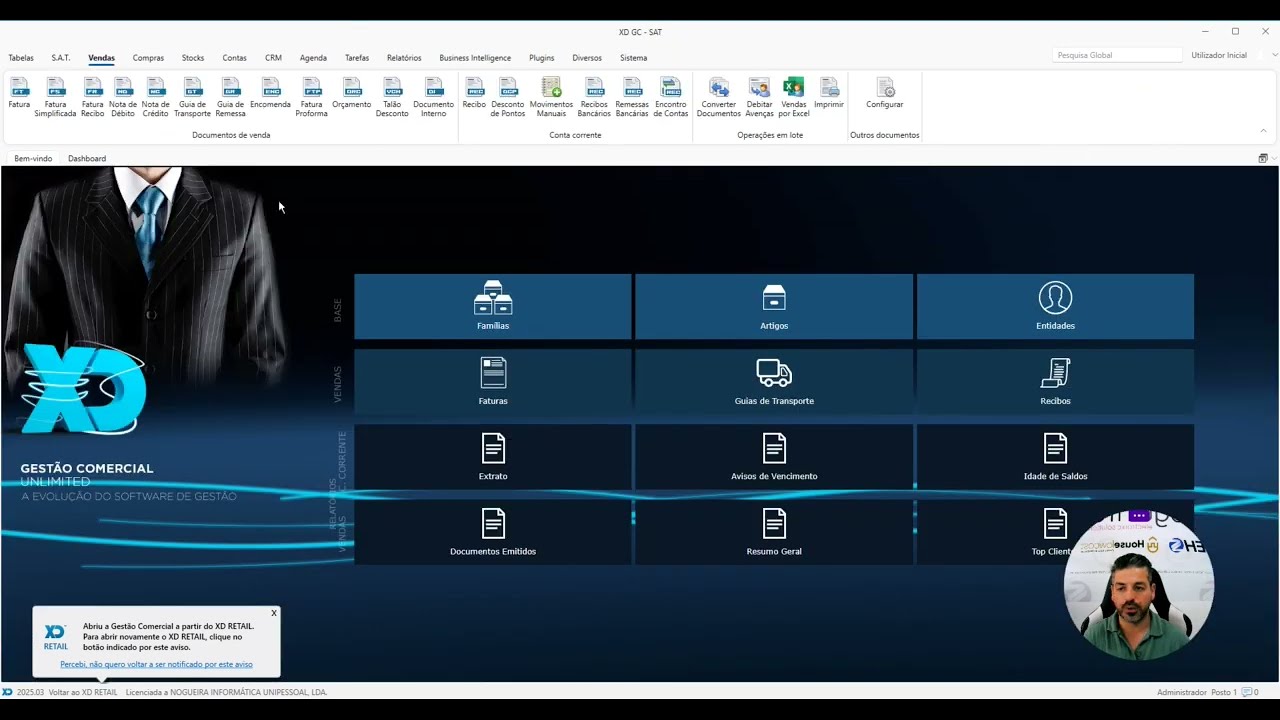Click the Recibo ribbon icon
Image resolution: width=1280 pixels, height=720 pixels.
pos(474,93)
